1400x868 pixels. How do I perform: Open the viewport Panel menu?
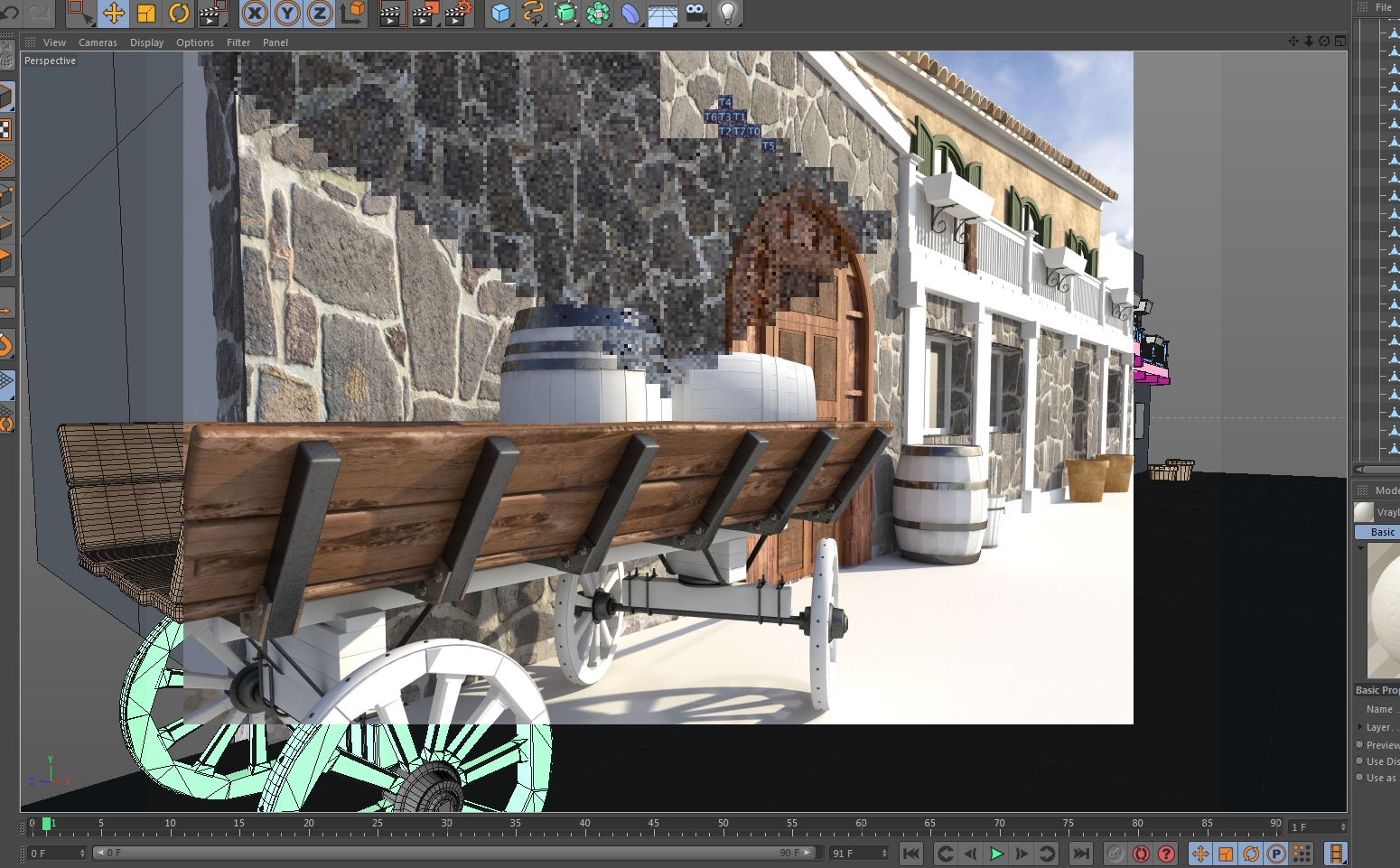pyautogui.click(x=275, y=42)
